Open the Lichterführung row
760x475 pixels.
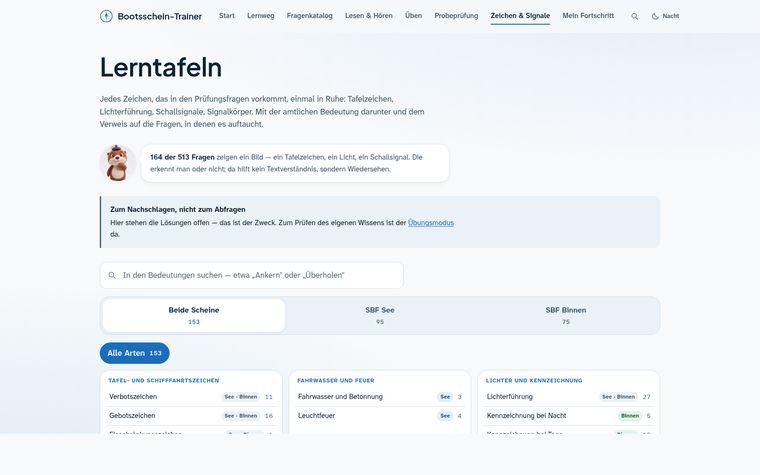(569, 397)
